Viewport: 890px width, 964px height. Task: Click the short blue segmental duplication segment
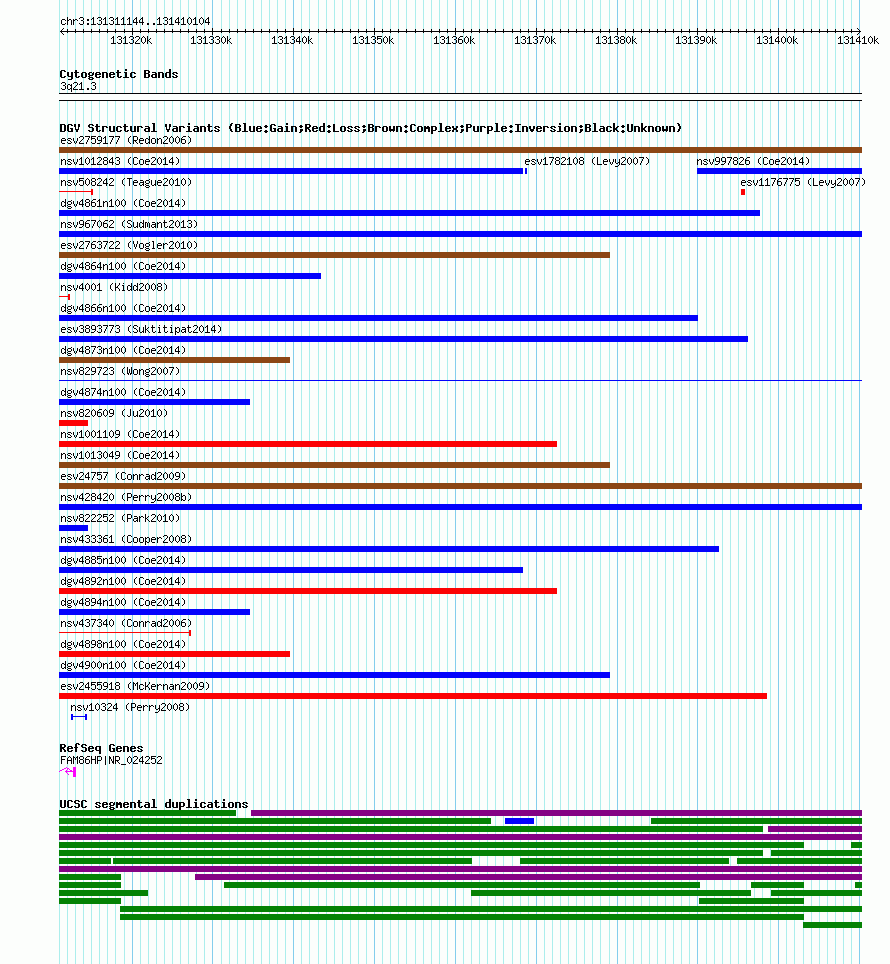pos(519,821)
